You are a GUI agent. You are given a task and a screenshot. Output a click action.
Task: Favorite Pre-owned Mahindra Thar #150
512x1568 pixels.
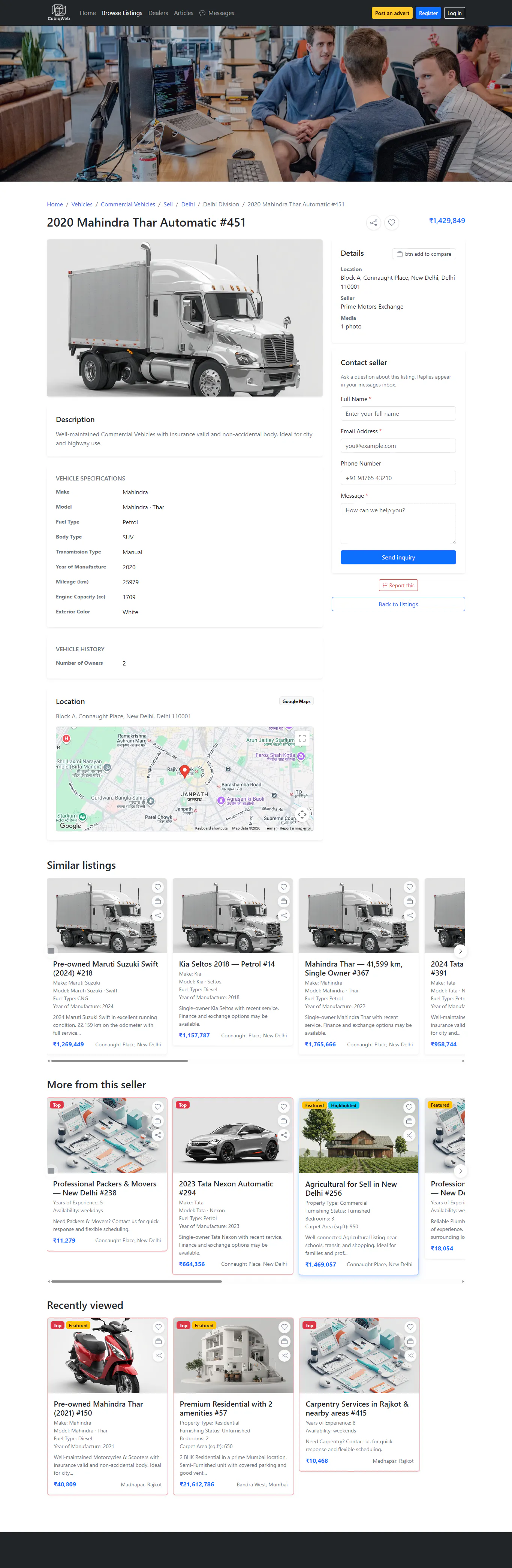[159, 1328]
